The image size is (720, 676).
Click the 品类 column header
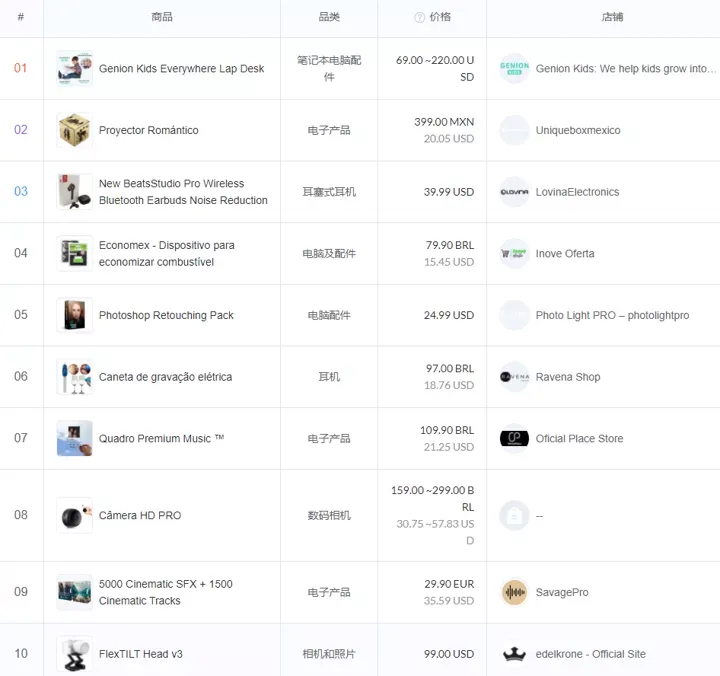click(329, 17)
